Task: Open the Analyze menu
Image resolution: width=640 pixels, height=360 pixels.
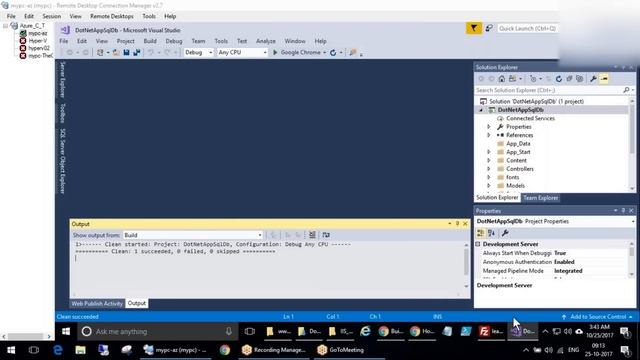Action: (x=266, y=41)
